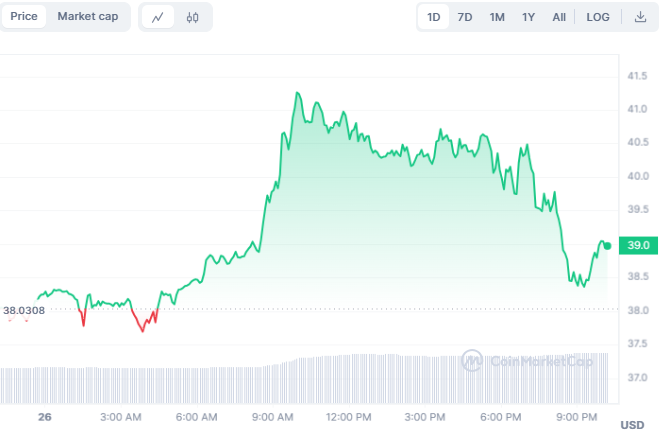Select the Market cap tab

coord(87,17)
